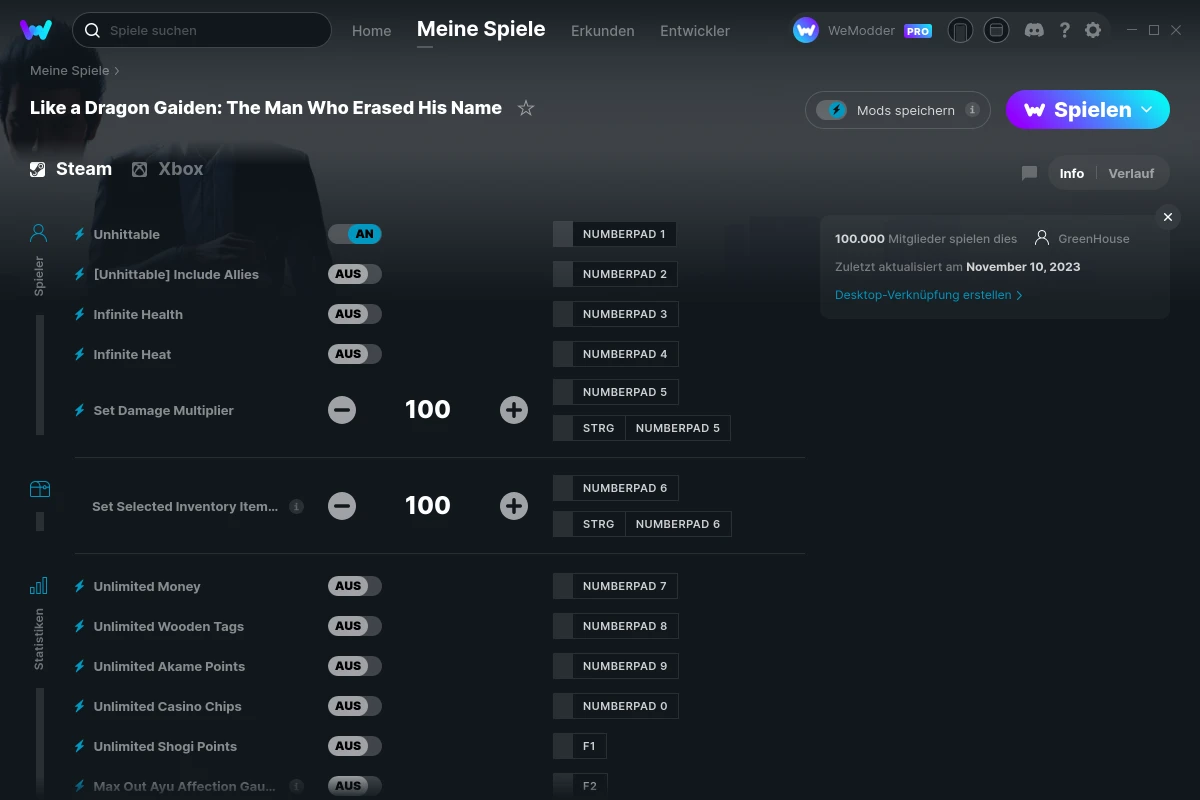Click info icon next to Mods speichern
Viewport: 1200px width, 800px height.
point(972,110)
